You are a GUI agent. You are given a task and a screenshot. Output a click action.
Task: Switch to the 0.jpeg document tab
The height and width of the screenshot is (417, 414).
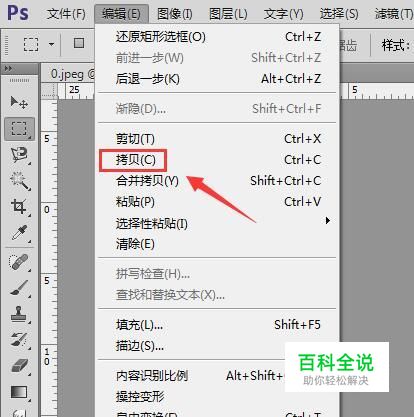point(69,74)
